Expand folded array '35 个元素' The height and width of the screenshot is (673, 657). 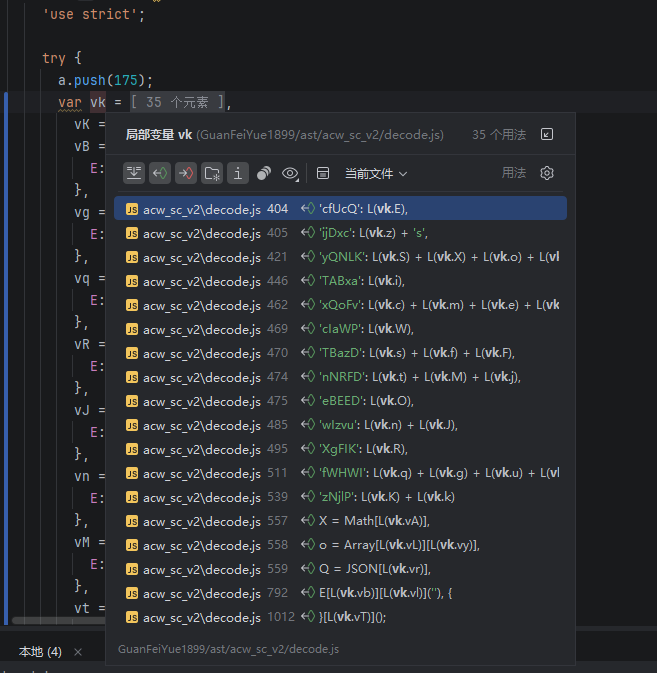coord(177,102)
